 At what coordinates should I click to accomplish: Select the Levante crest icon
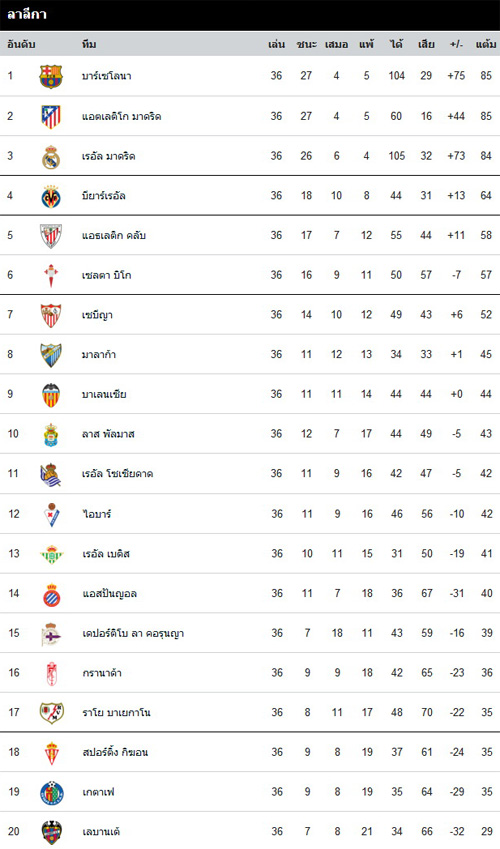51,832
